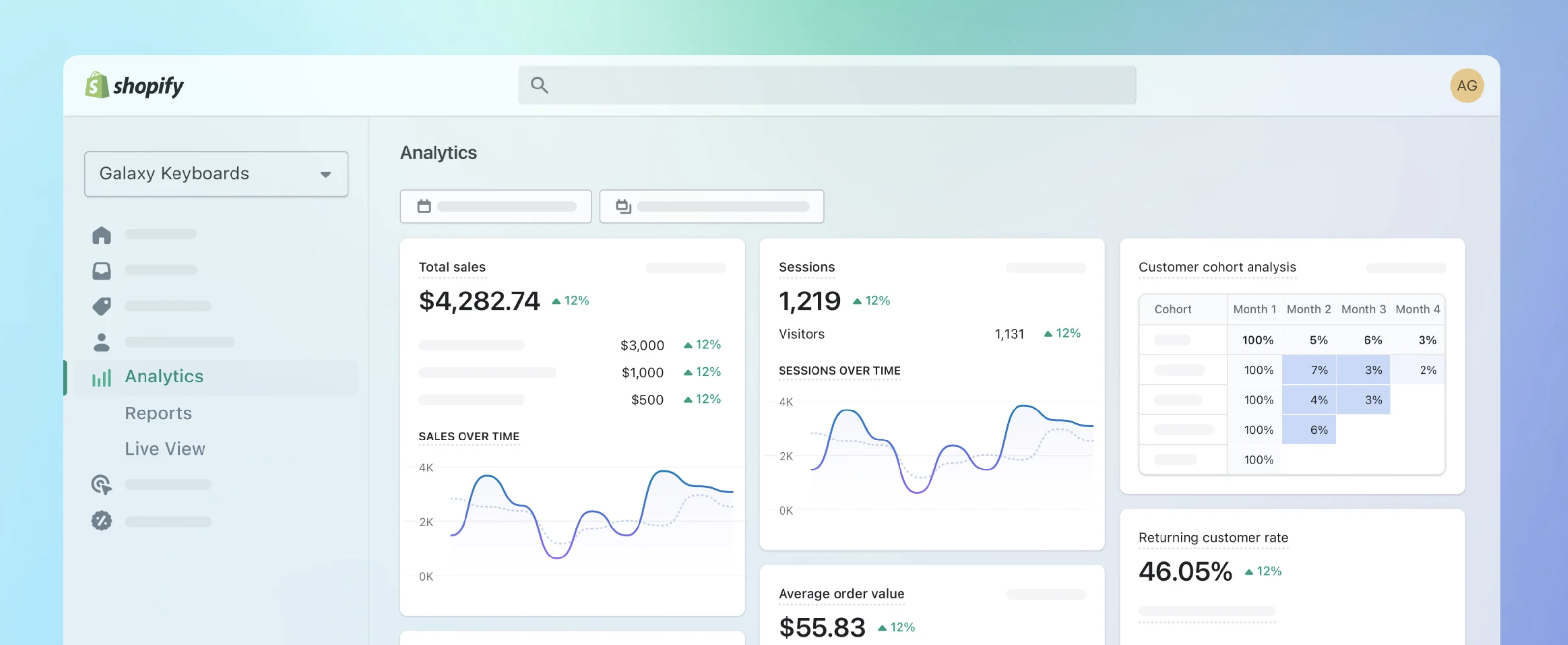
Task: Open the Customer cohort analysis report
Action: click(x=1217, y=267)
